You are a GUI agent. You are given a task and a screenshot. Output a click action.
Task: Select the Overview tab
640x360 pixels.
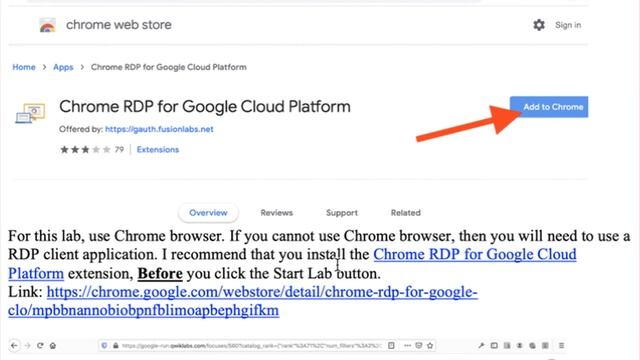[x=208, y=213]
